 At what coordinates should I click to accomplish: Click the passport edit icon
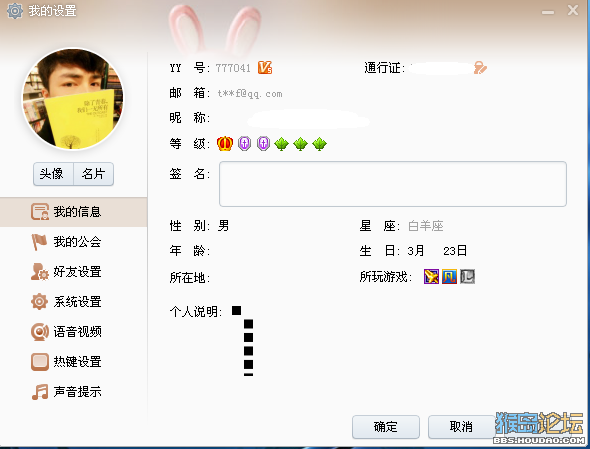(x=480, y=68)
